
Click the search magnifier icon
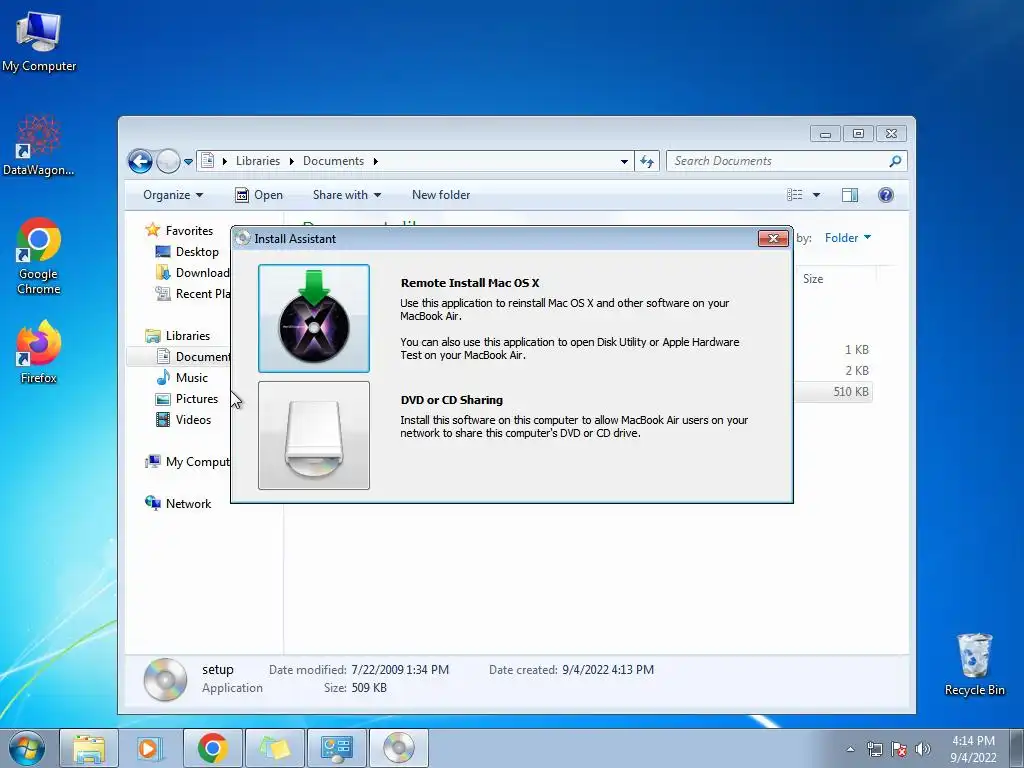[x=895, y=161]
